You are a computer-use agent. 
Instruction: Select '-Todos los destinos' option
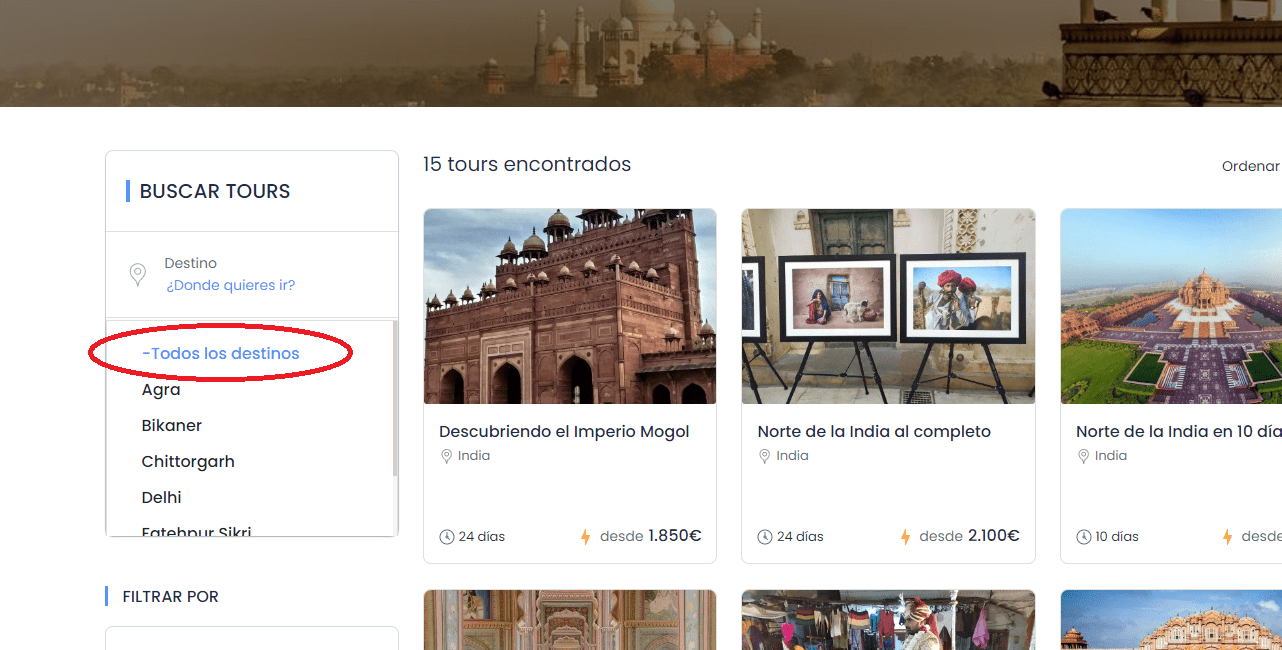click(221, 353)
